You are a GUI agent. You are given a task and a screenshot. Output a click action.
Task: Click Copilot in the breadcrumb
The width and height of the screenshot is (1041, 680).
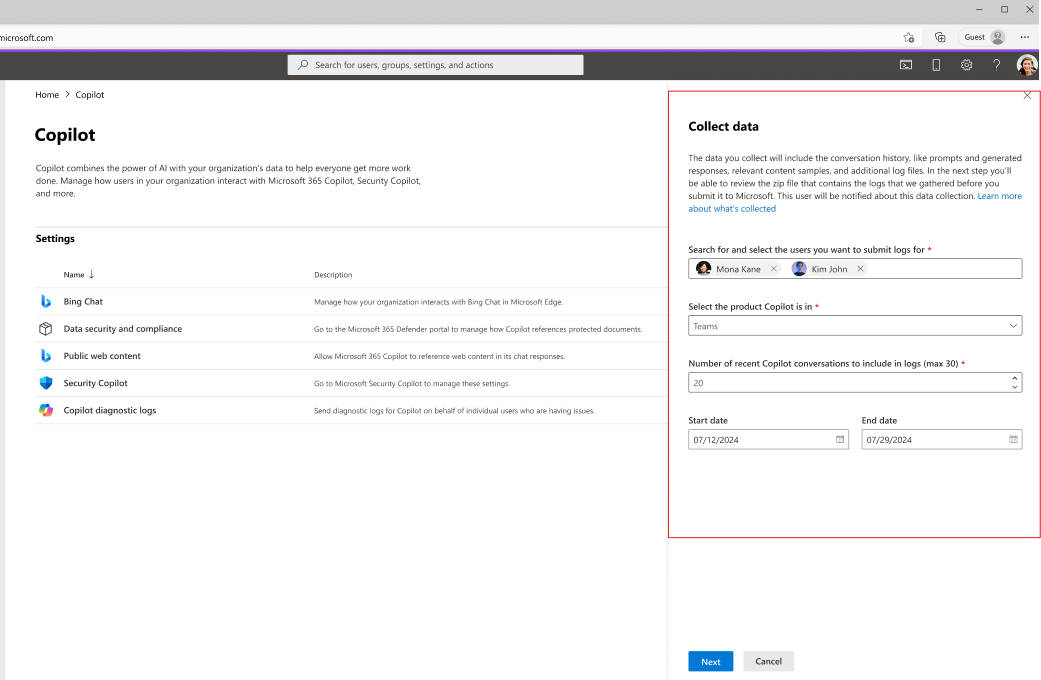click(x=90, y=95)
